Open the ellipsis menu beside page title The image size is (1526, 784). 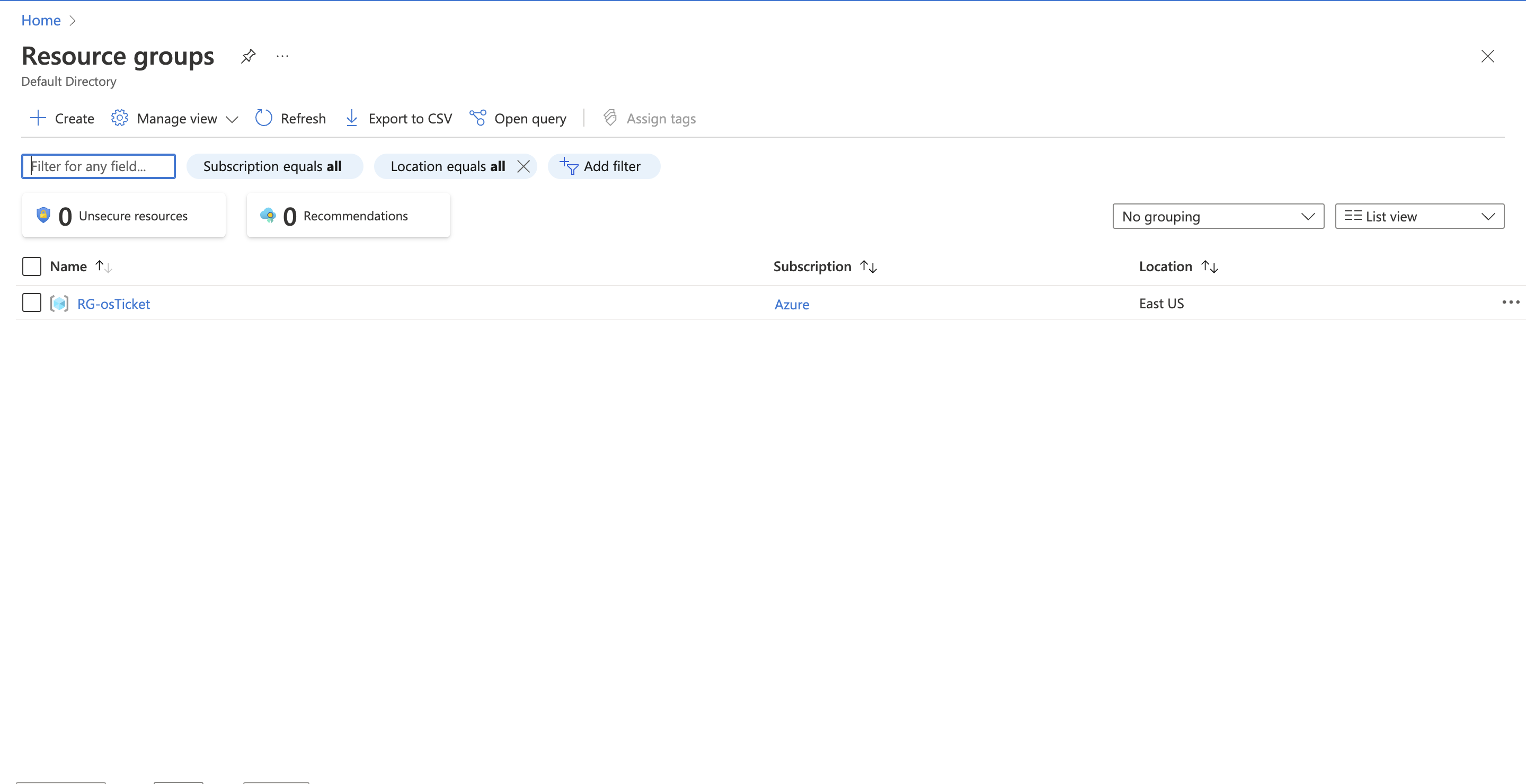282,56
